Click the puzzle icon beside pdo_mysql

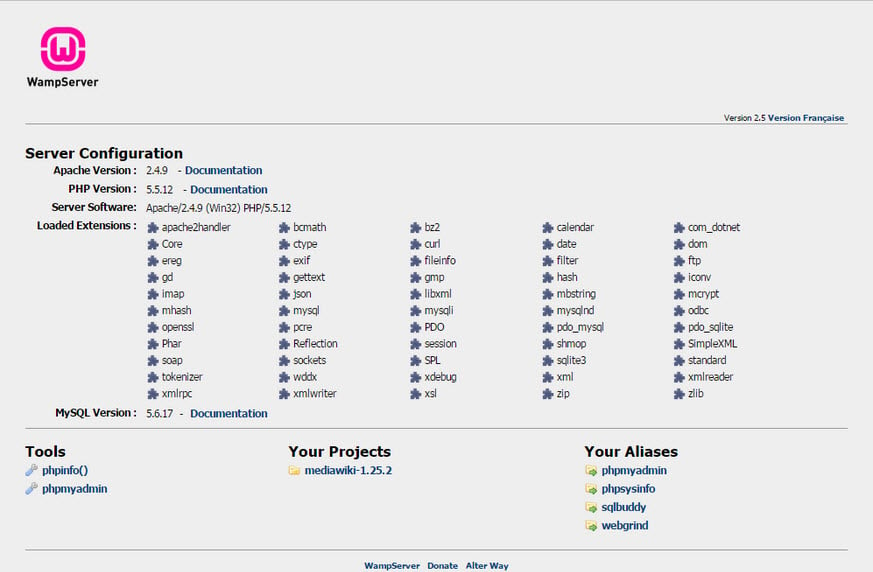click(x=548, y=327)
